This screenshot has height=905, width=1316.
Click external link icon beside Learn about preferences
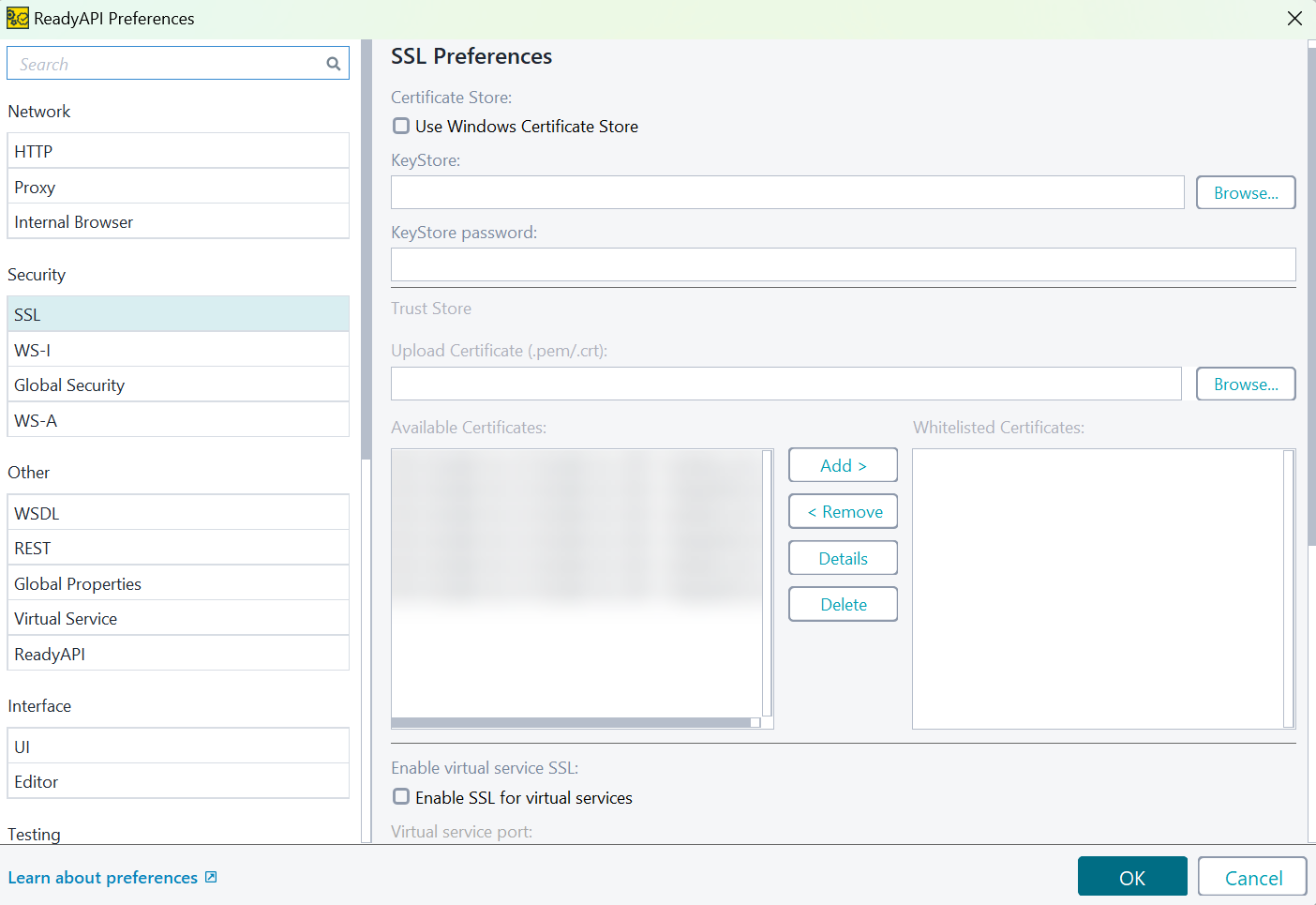211,877
